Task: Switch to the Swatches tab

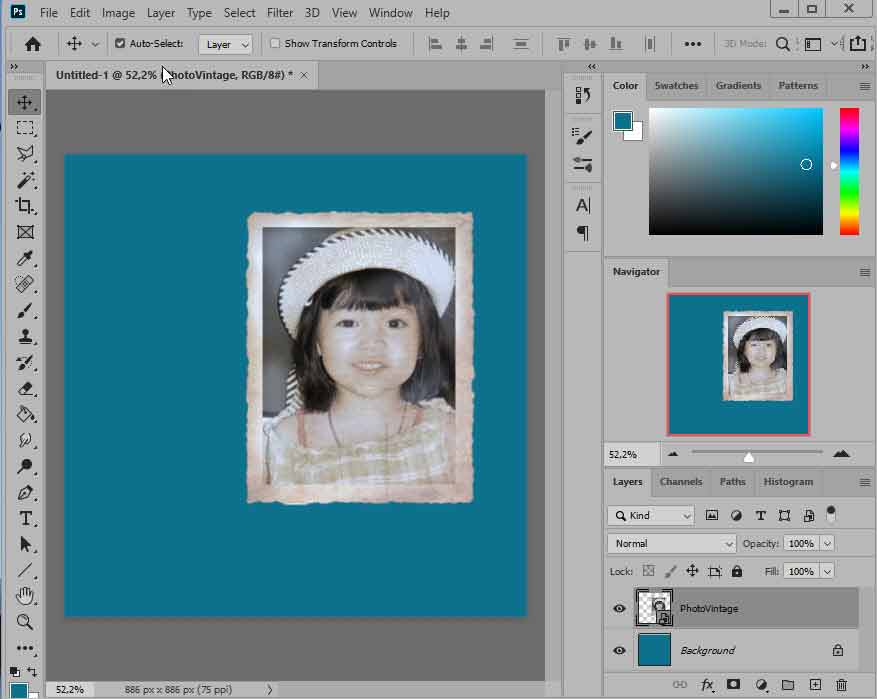Action: click(x=676, y=86)
